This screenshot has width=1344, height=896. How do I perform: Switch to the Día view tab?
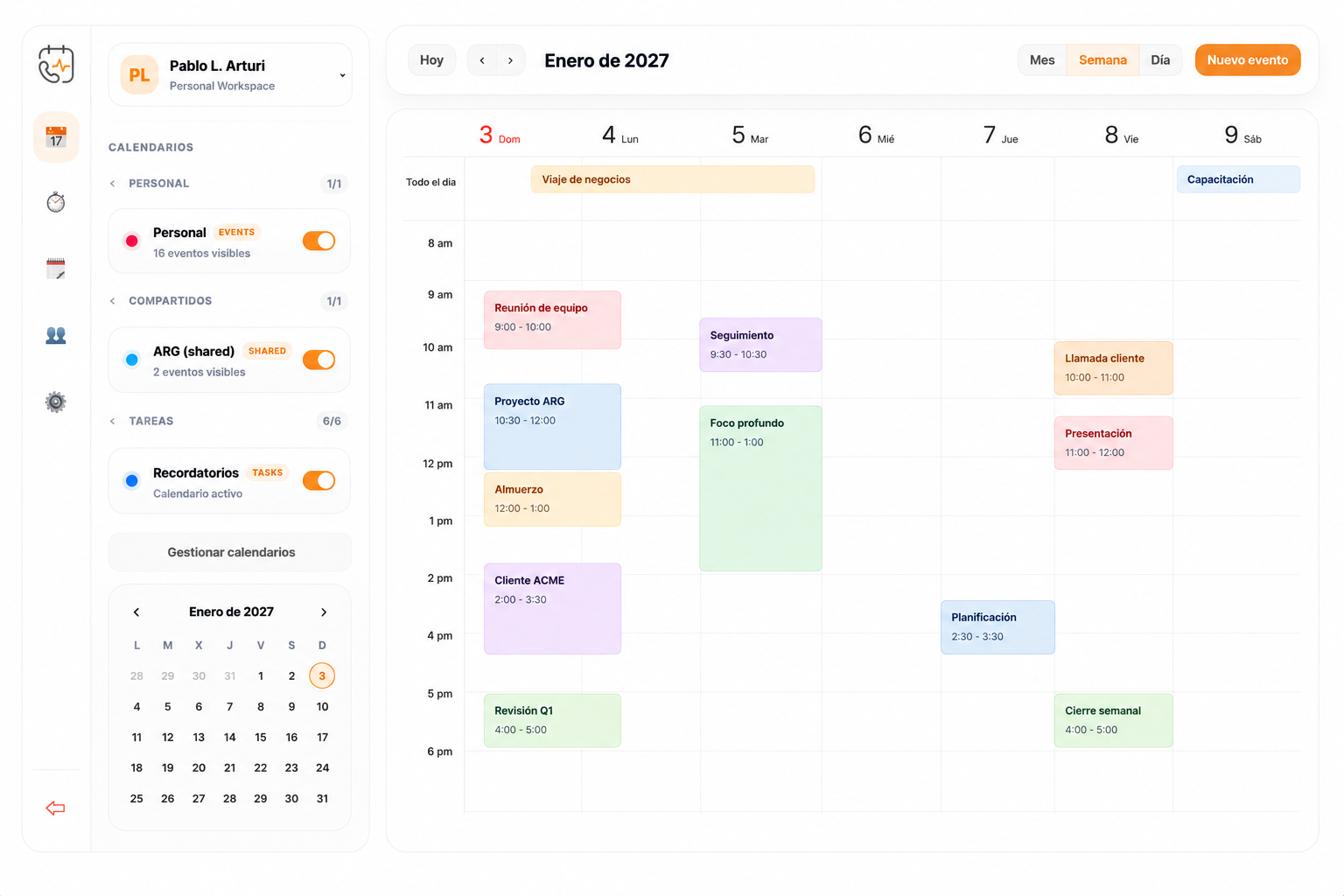coord(1160,60)
